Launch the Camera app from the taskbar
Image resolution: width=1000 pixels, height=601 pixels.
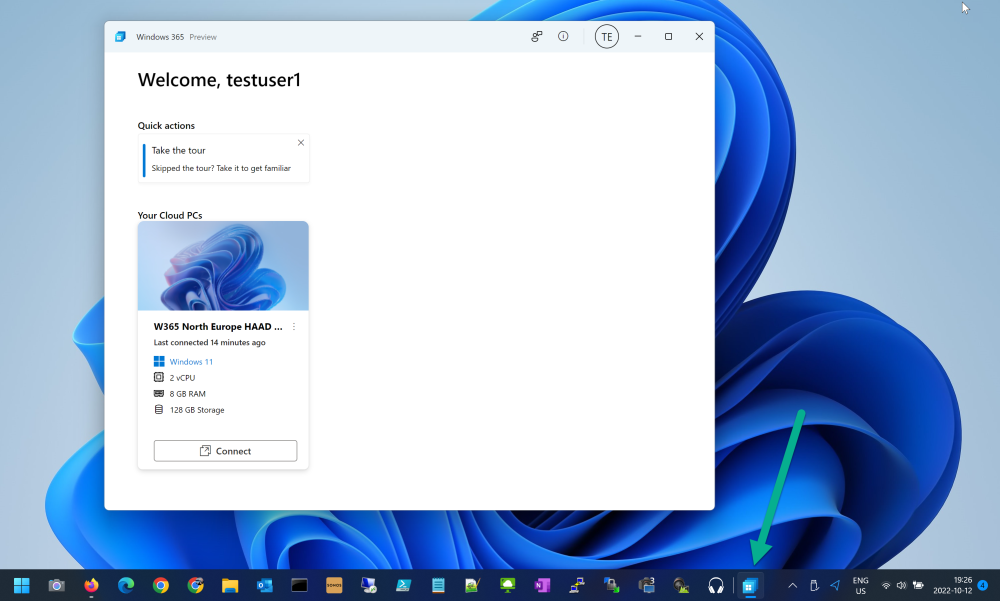57,585
